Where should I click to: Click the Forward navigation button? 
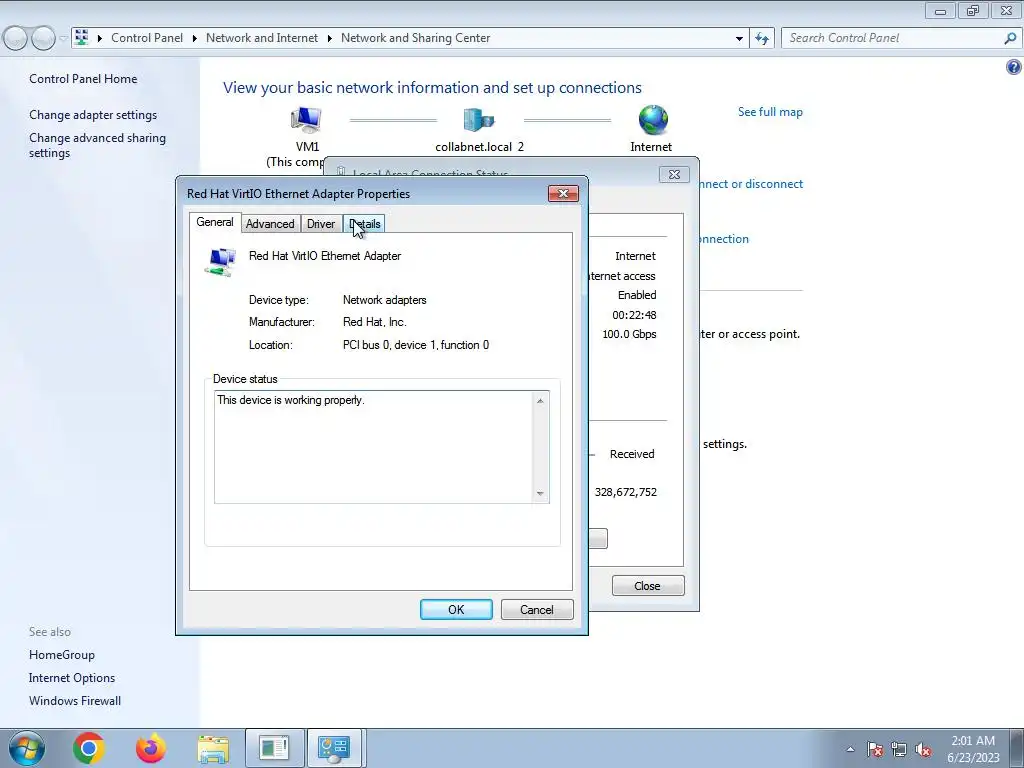pyautogui.click(x=43, y=38)
